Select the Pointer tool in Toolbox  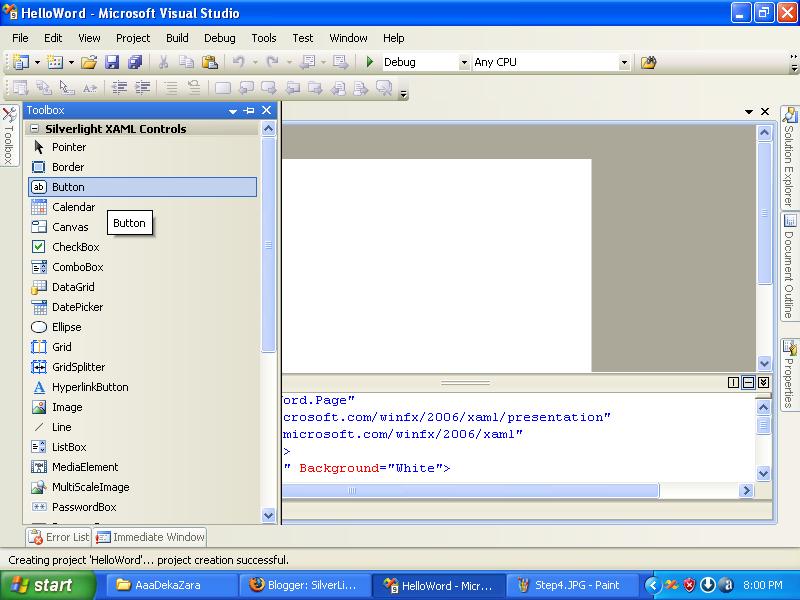tap(143, 147)
